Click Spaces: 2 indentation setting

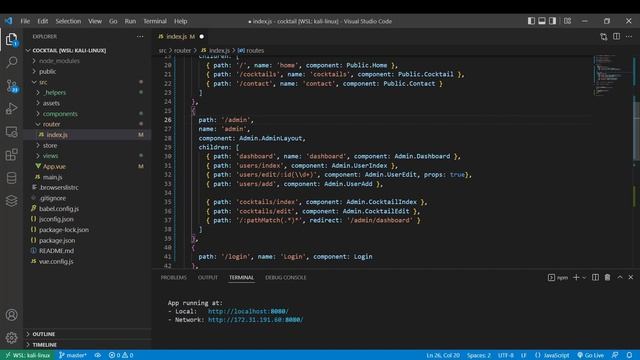click(479, 355)
